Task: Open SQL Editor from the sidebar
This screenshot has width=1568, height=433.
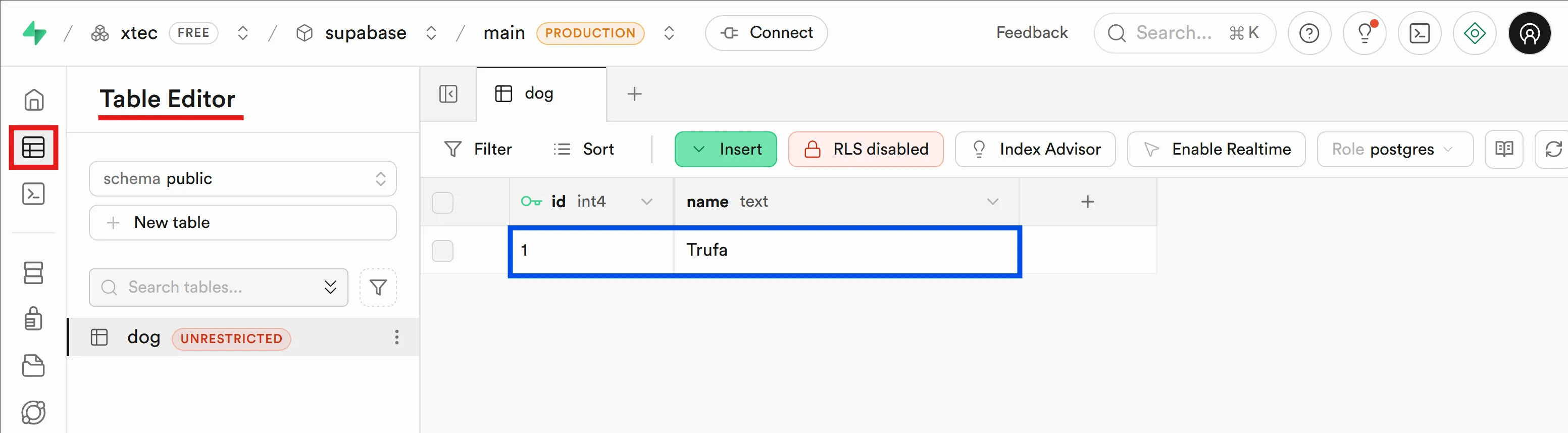Action: pos(33,195)
